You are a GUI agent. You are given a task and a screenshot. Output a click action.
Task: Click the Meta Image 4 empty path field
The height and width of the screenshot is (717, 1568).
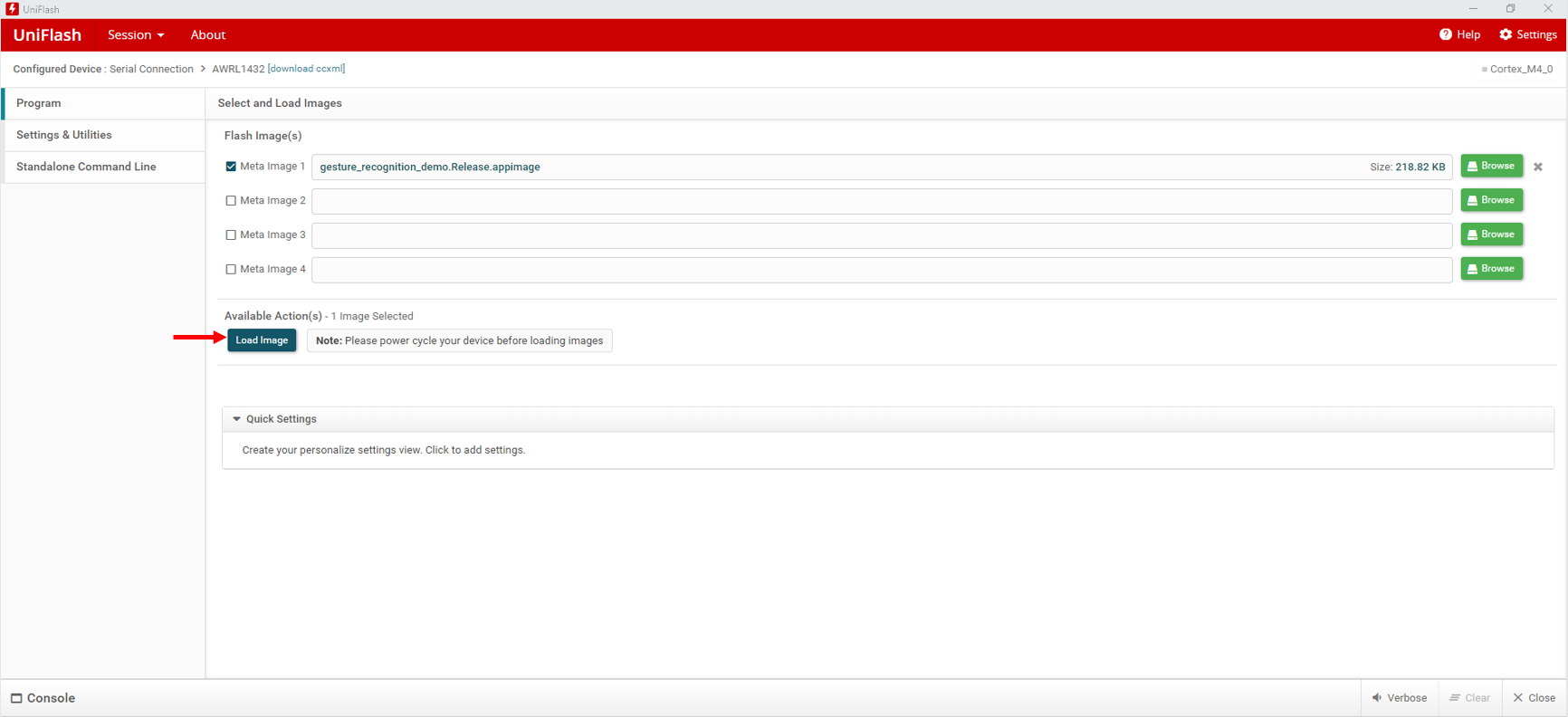[x=882, y=270]
